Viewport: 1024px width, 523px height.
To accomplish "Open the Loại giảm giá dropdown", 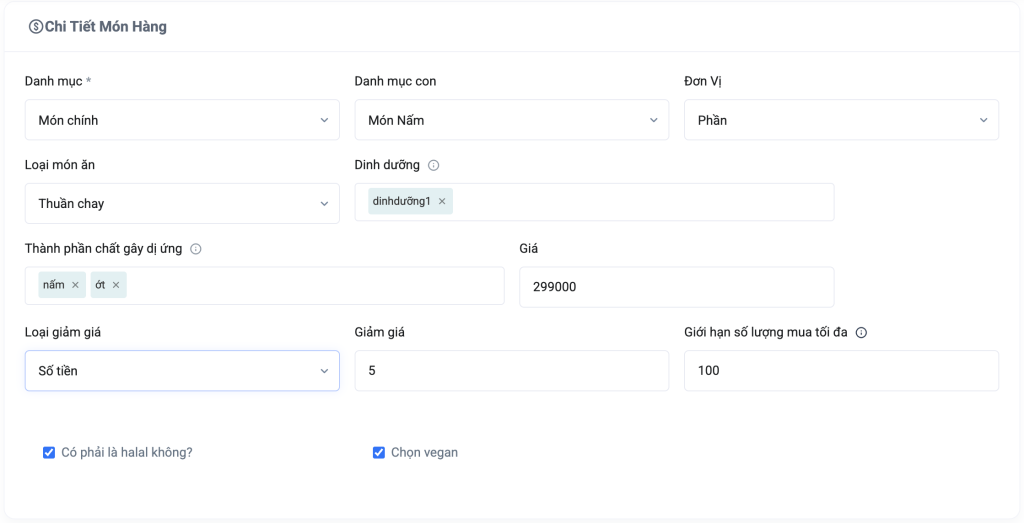I will point(182,371).
